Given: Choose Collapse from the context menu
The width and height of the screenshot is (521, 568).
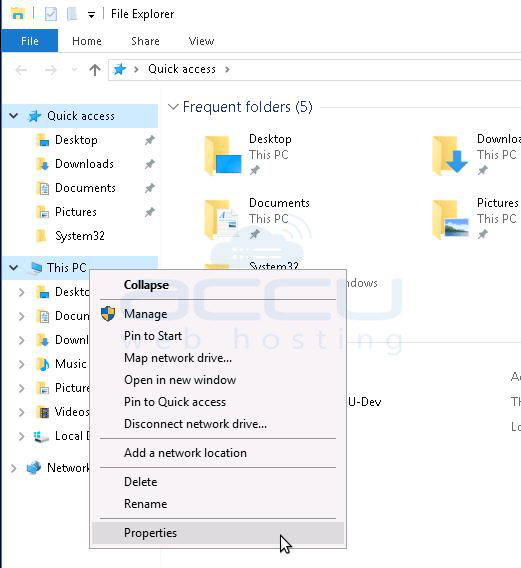Looking at the screenshot, I should pyautogui.click(x=218, y=285).
